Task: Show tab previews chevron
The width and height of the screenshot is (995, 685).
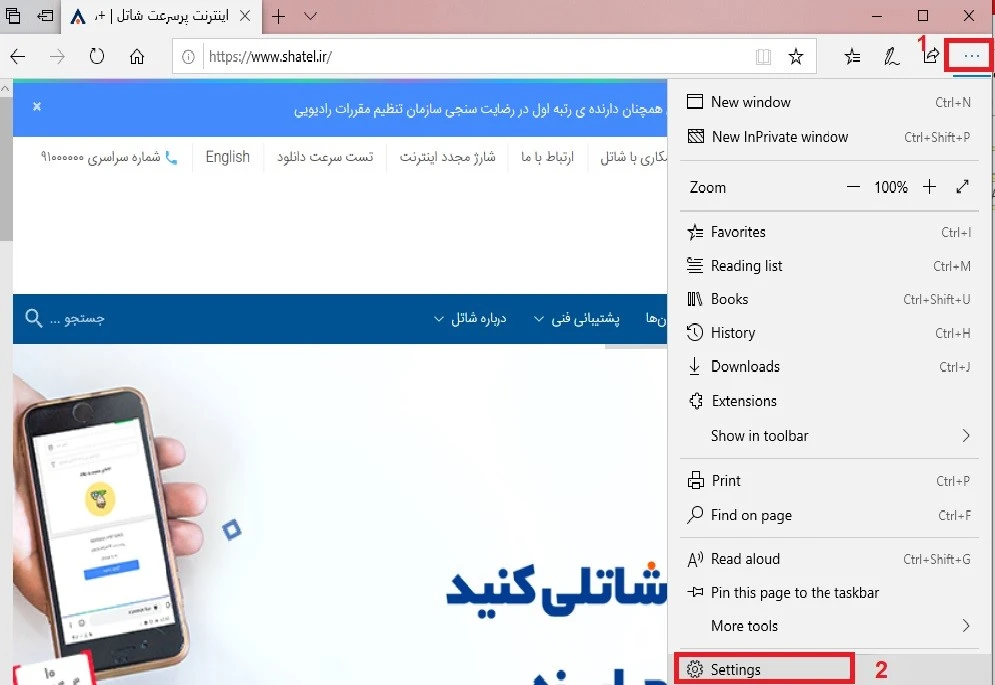Action: click(x=310, y=16)
